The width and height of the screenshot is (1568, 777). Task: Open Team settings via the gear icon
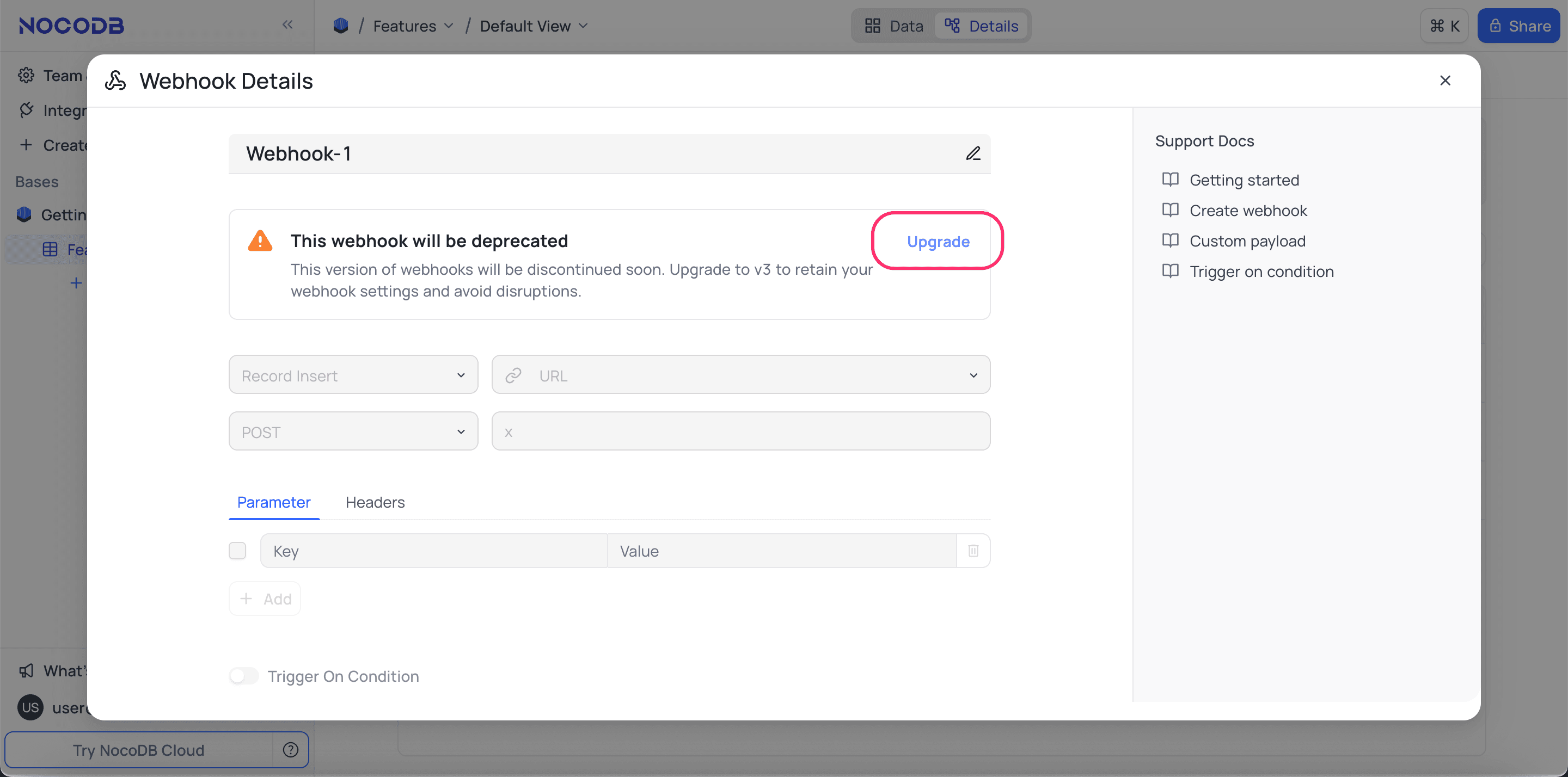26,75
